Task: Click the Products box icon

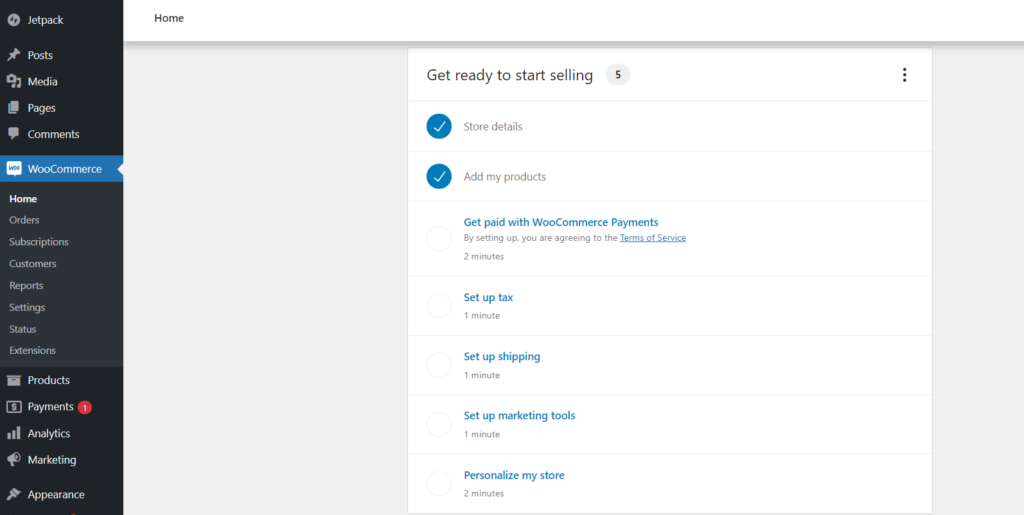Action: click(x=14, y=380)
